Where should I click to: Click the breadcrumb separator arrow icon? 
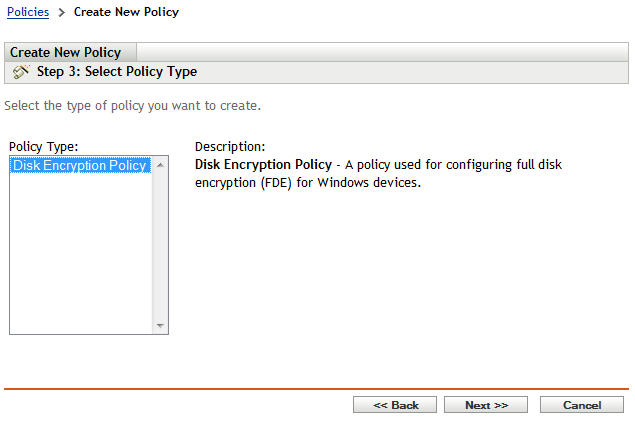(x=61, y=13)
